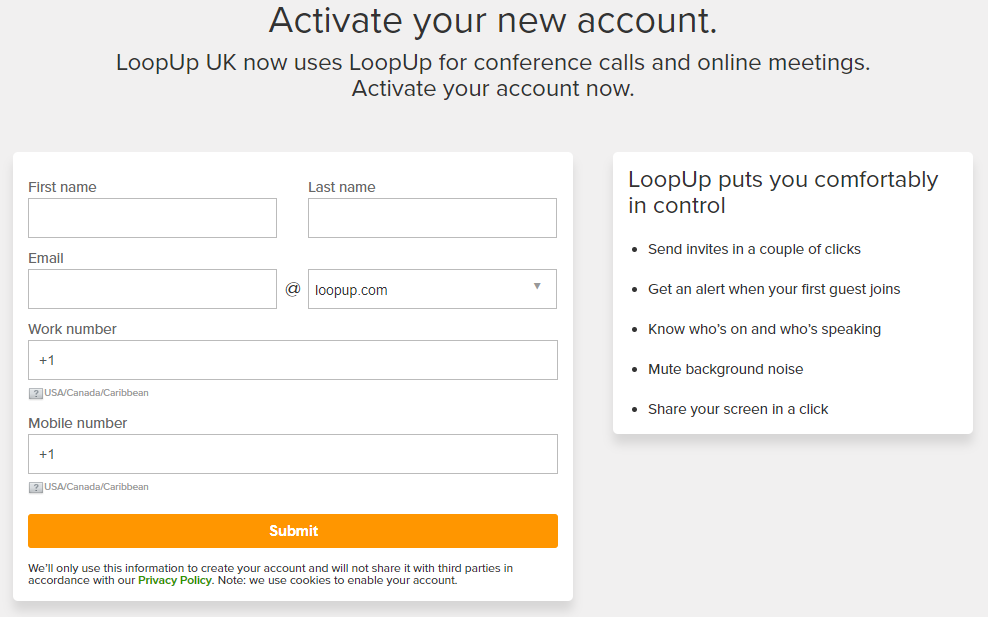Click into the Last name field

point(432,217)
